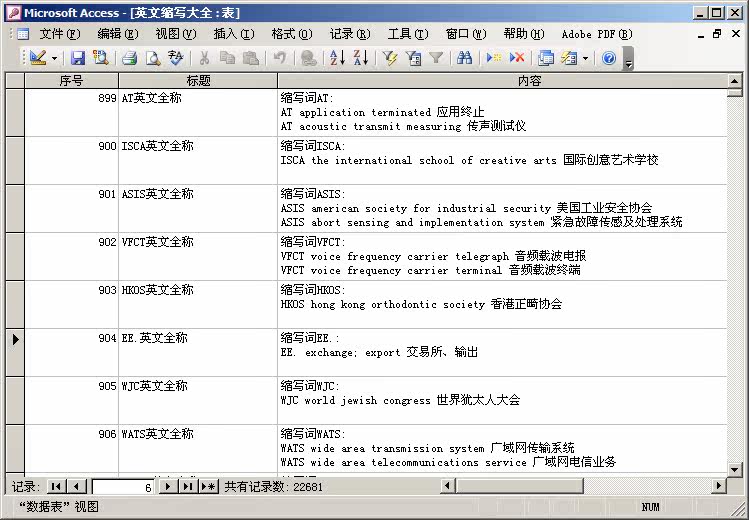Open the 窗口(W) menu
The image size is (749, 520).
466,34
